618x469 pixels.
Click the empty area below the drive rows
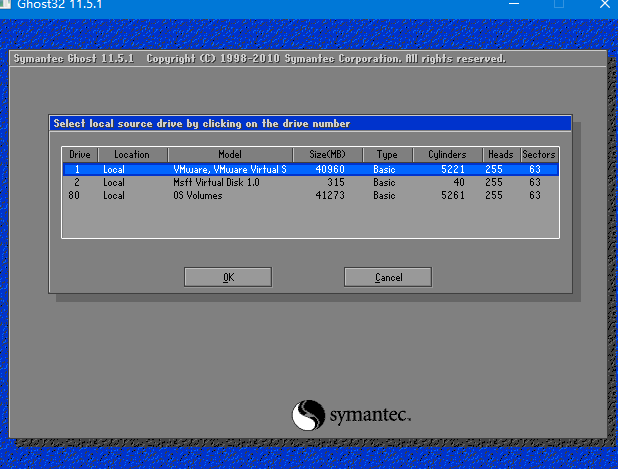(x=310, y=220)
